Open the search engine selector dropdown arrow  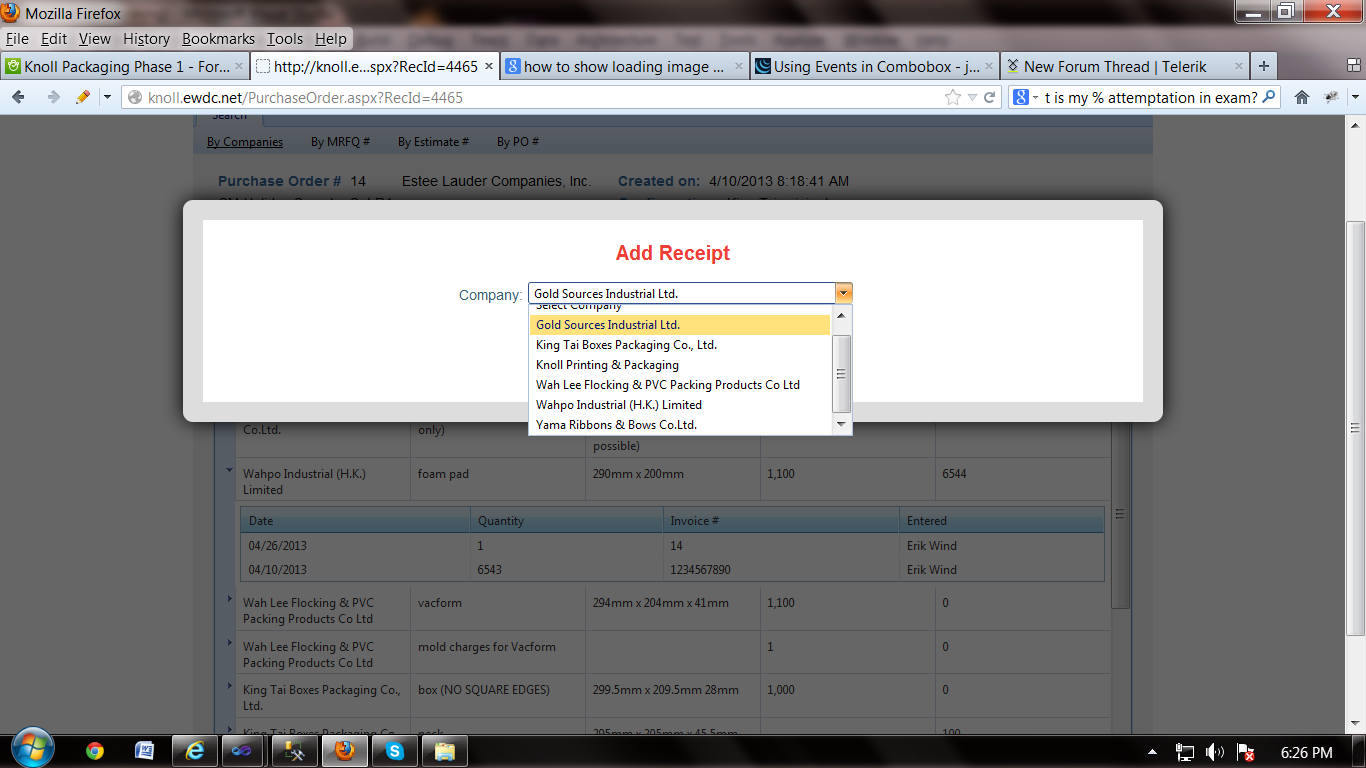click(x=1035, y=97)
